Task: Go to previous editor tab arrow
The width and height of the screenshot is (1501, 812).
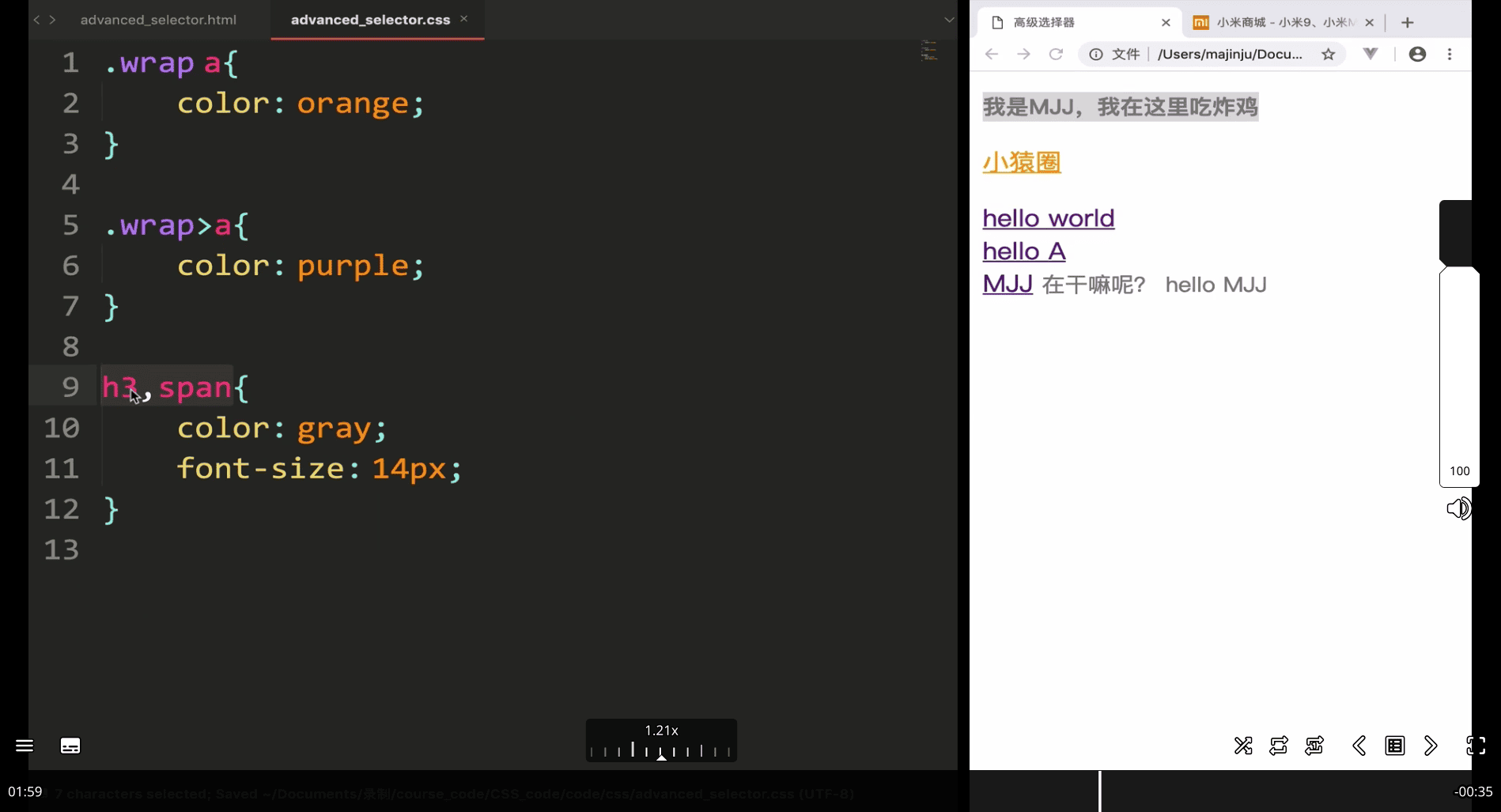Action: [x=36, y=20]
